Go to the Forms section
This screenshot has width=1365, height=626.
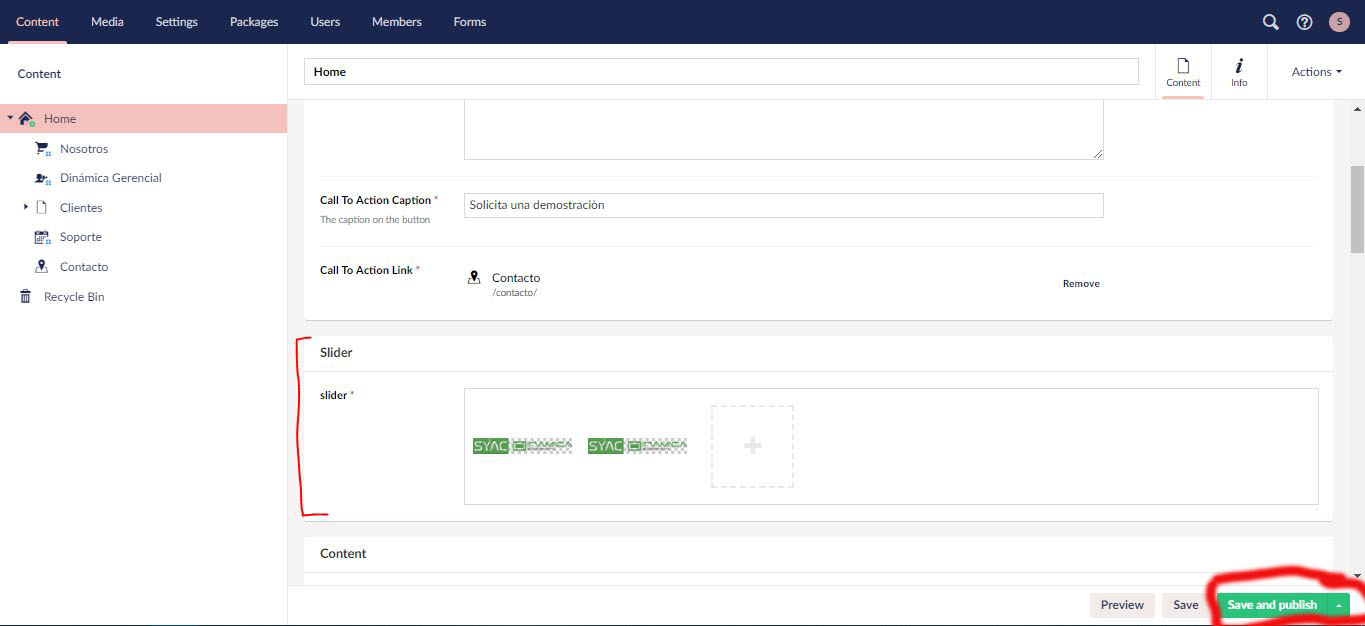point(470,22)
